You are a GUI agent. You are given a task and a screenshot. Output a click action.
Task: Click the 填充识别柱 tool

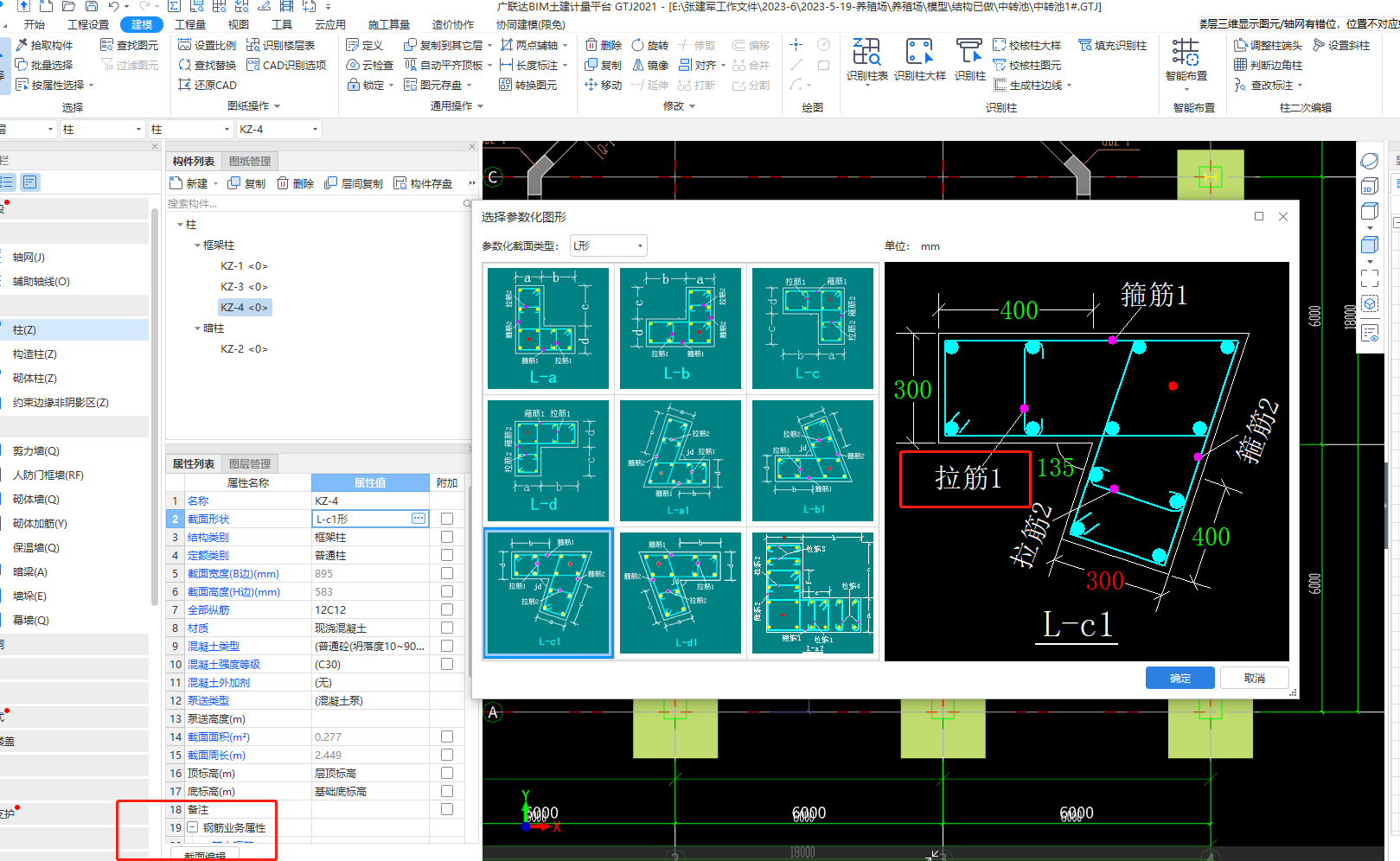click(x=1113, y=45)
